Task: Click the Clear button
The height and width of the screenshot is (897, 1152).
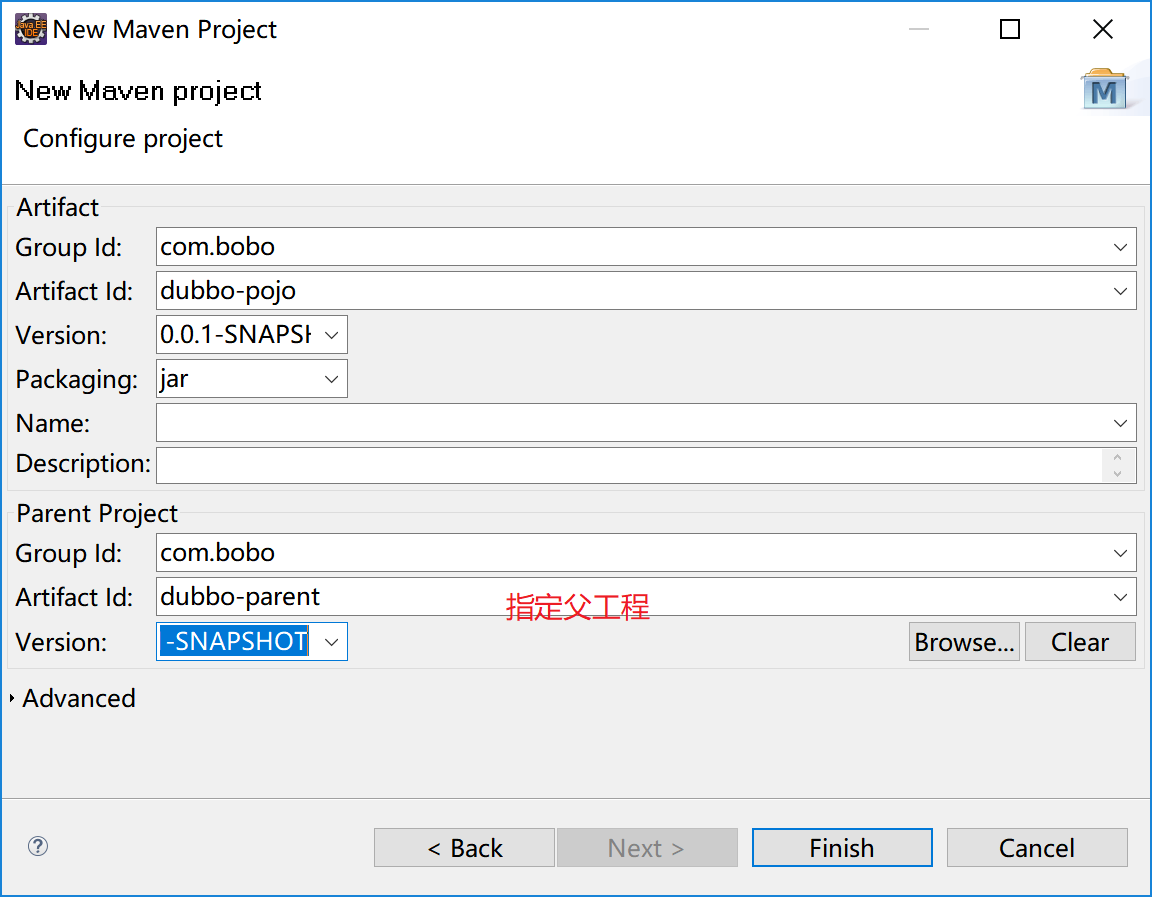Action: (1080, 642)
